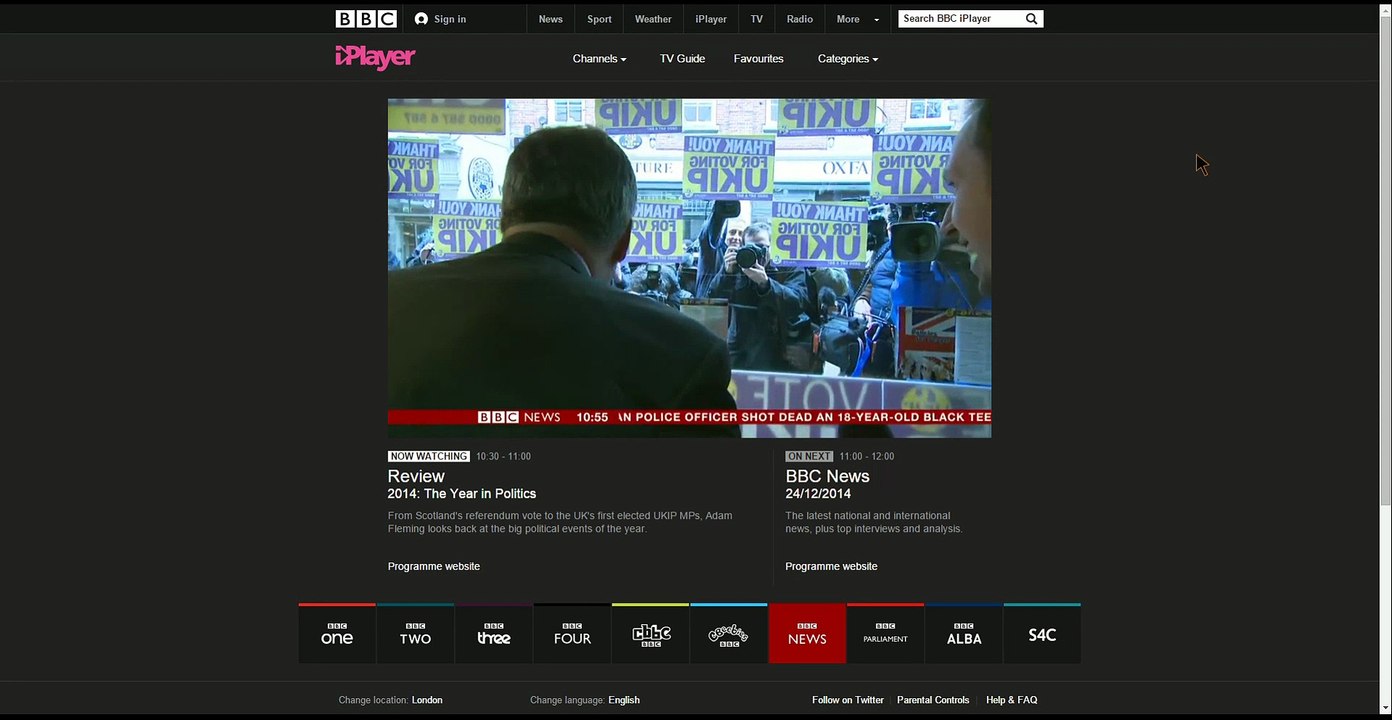
Task: Switch to the BBC Four channel
Action: (x=572, y=633)
